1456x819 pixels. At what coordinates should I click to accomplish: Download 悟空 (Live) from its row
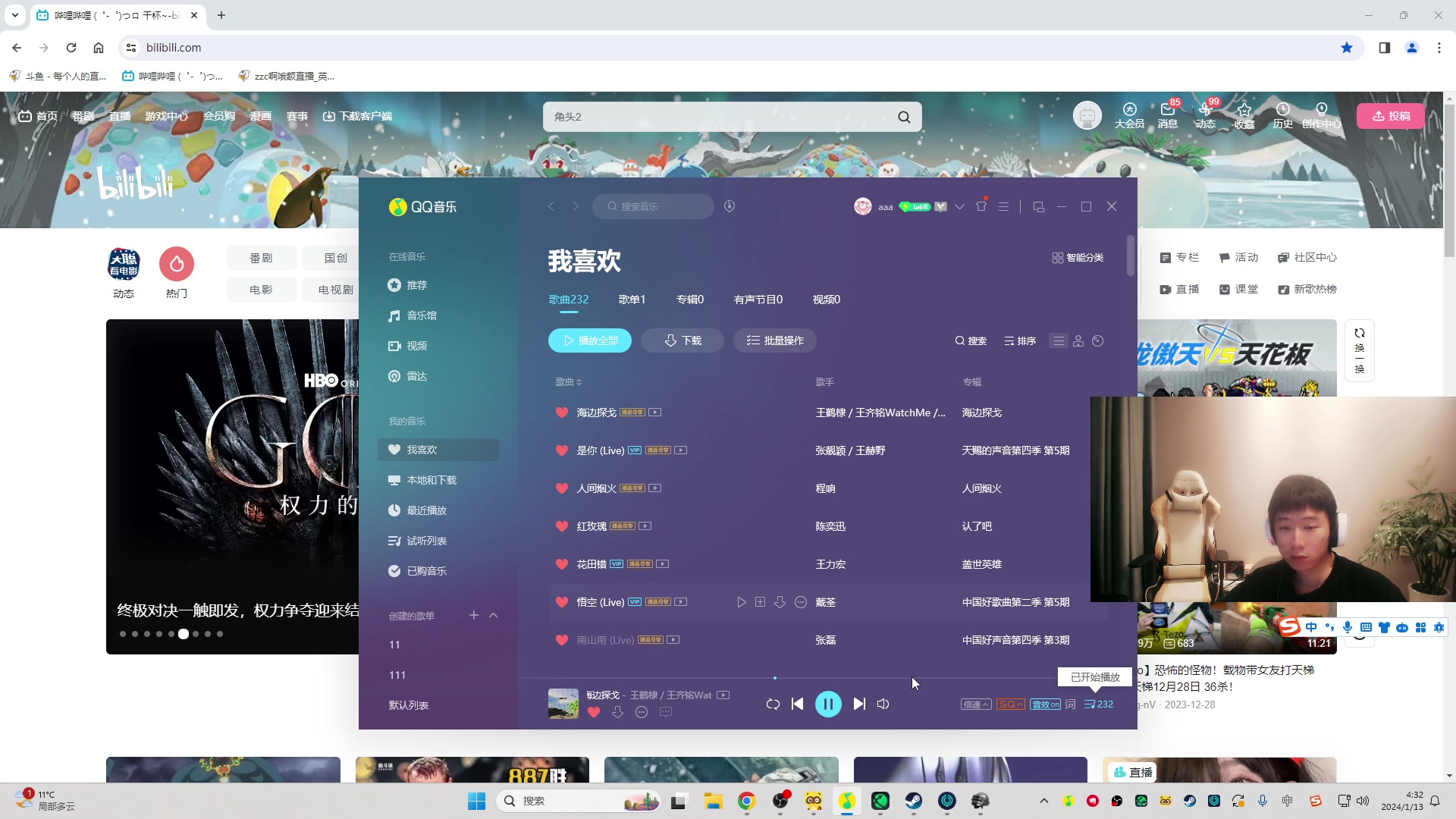point(780,602)
